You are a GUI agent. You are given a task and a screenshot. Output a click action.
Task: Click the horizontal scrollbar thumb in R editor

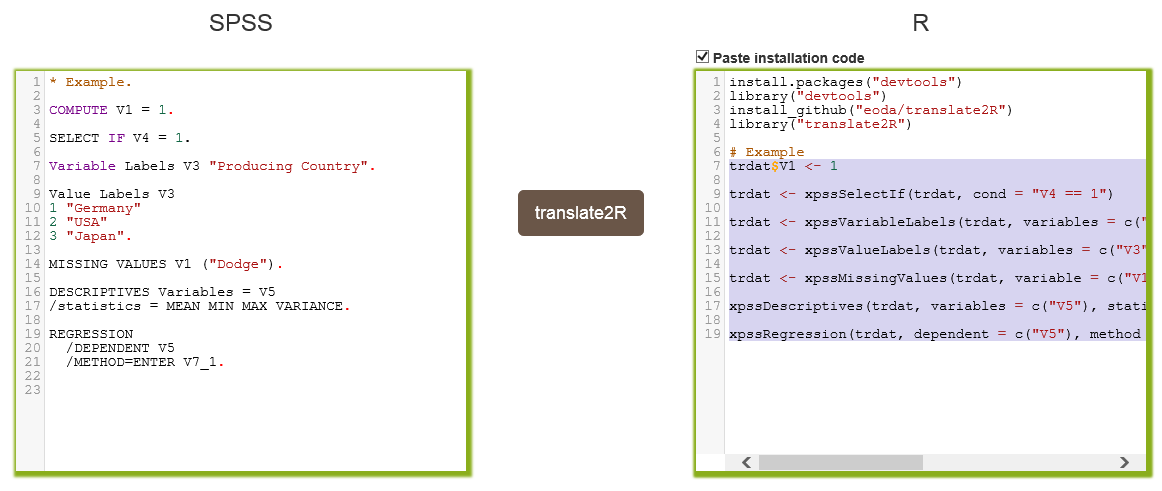(840, 462)
